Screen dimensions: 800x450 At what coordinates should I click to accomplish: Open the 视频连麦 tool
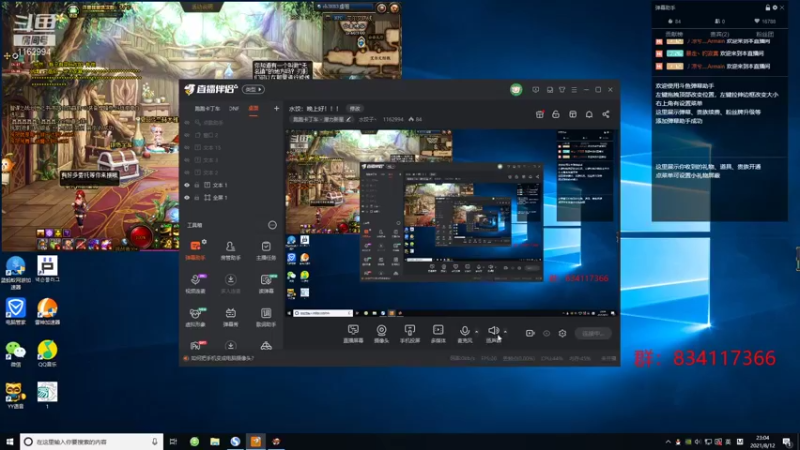195,284
